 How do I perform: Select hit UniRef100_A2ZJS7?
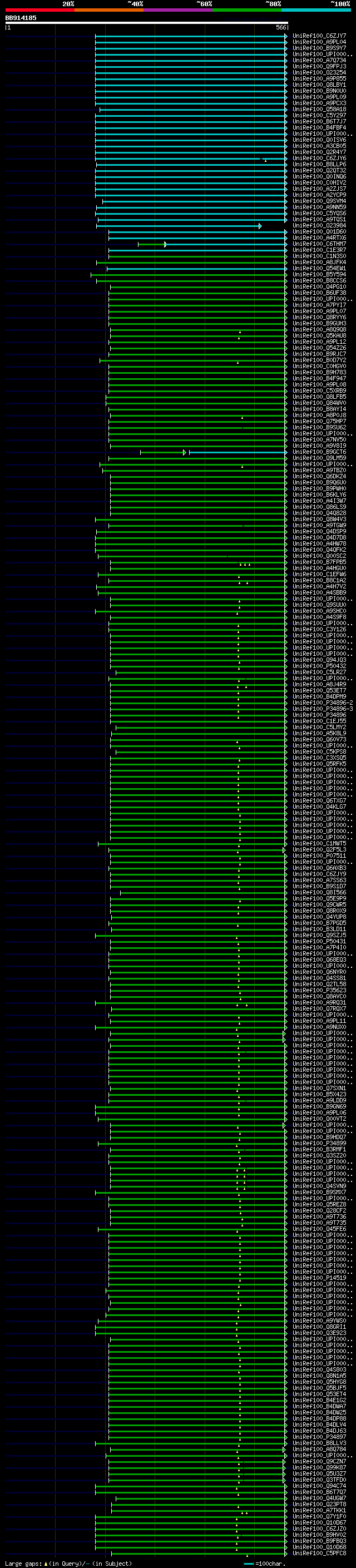click(x=319, y=189)
